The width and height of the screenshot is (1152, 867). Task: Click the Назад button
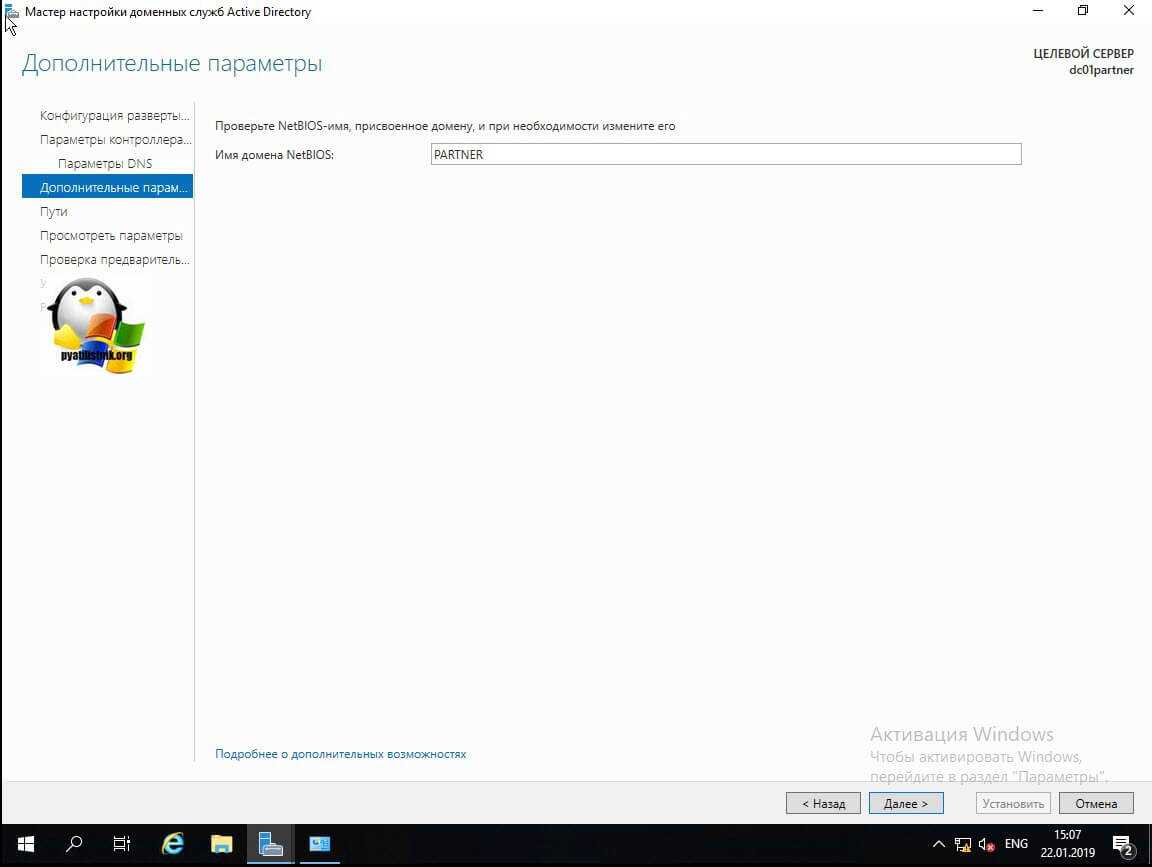coord(823,804)
